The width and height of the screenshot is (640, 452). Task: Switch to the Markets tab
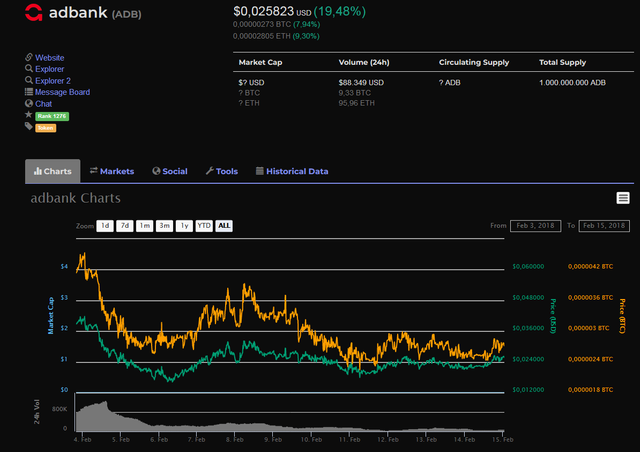(x=112, y=171)
